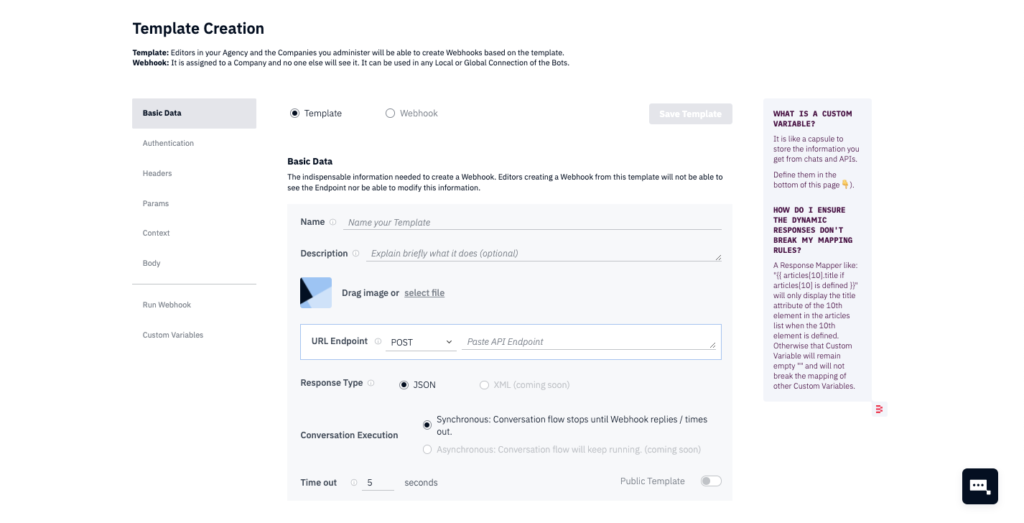Focus the Paste API Endpoint field

588,341
